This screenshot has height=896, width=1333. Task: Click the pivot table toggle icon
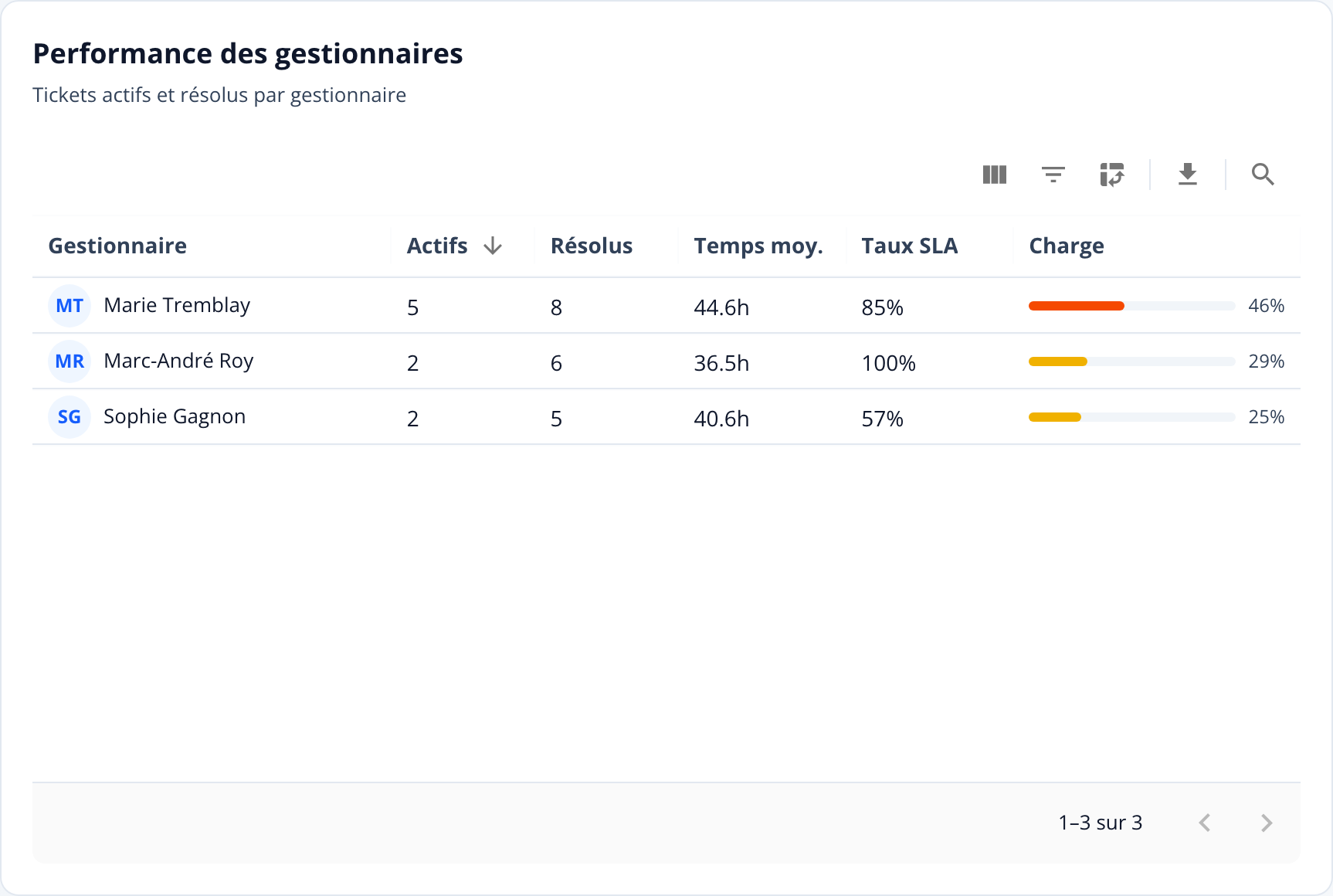(1111, 175)
